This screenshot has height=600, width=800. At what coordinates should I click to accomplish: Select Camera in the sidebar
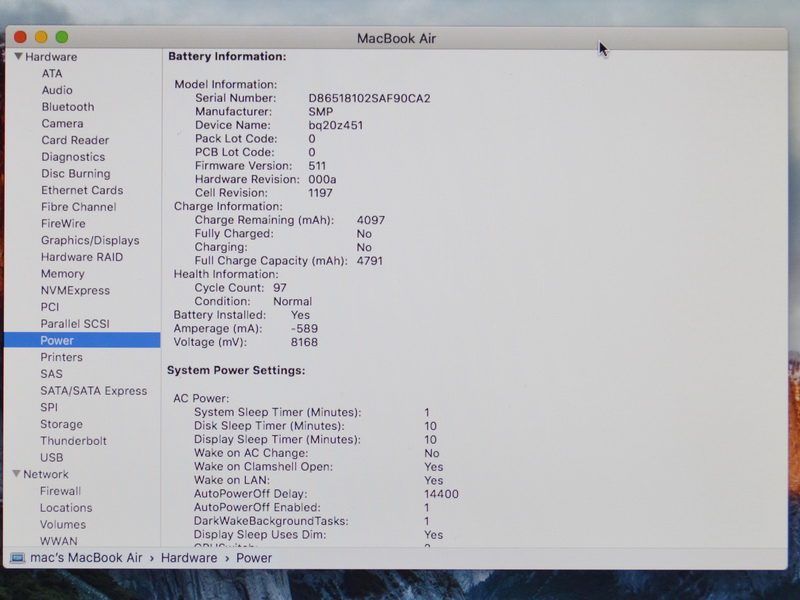pos(62,123)
